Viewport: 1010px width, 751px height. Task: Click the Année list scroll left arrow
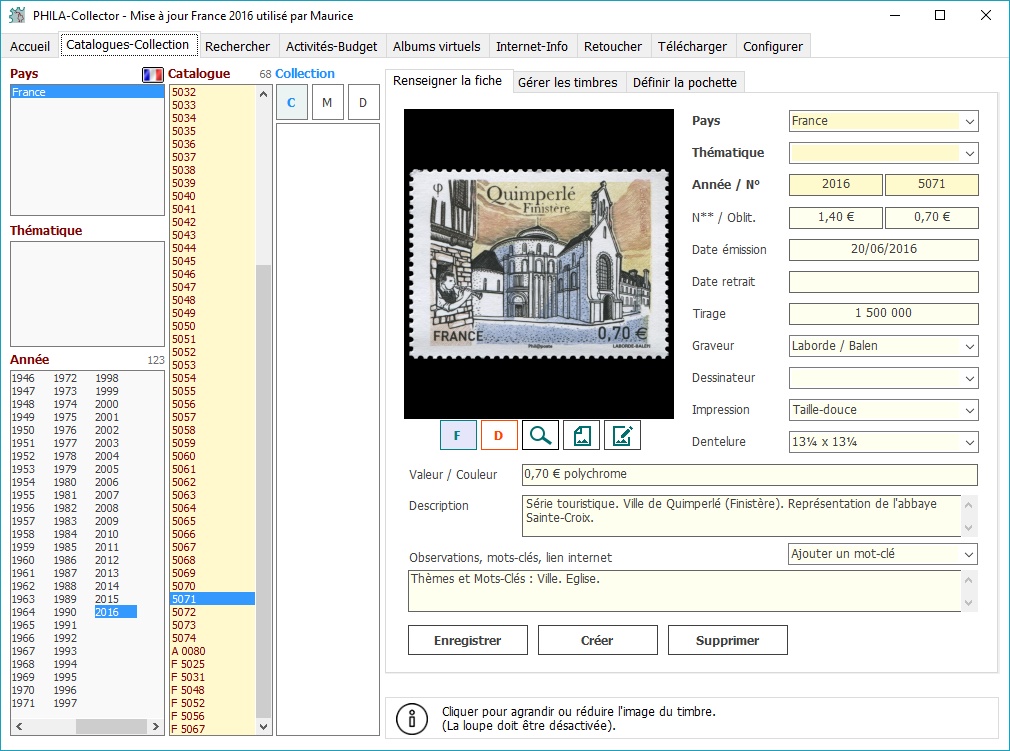[x=19, y=727]
